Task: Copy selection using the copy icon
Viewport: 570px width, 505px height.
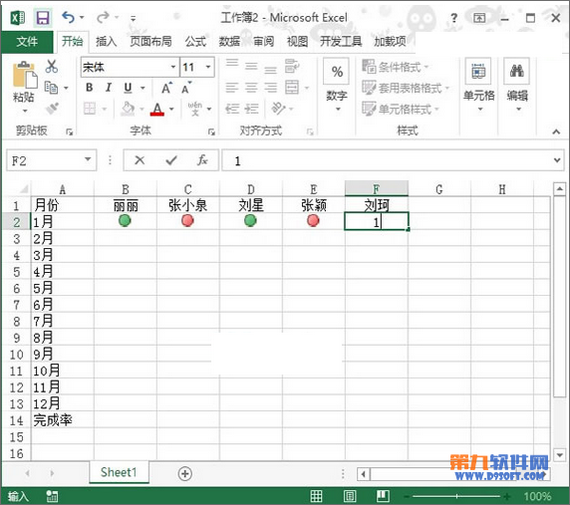Action: [x=51, y=87]
